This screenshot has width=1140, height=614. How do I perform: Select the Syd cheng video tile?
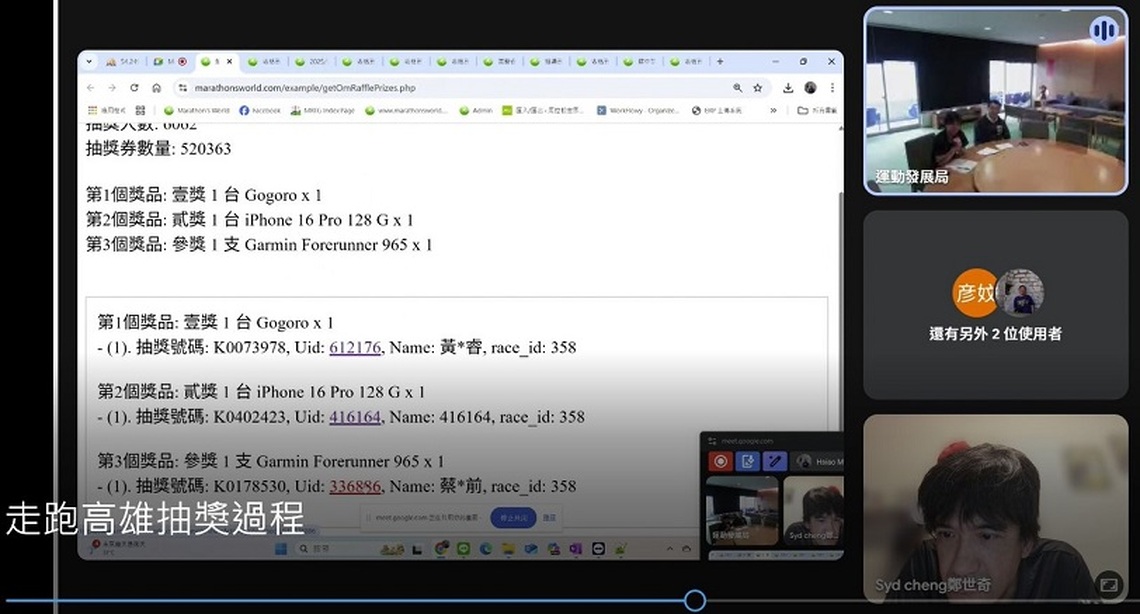[x=995, y=508]
